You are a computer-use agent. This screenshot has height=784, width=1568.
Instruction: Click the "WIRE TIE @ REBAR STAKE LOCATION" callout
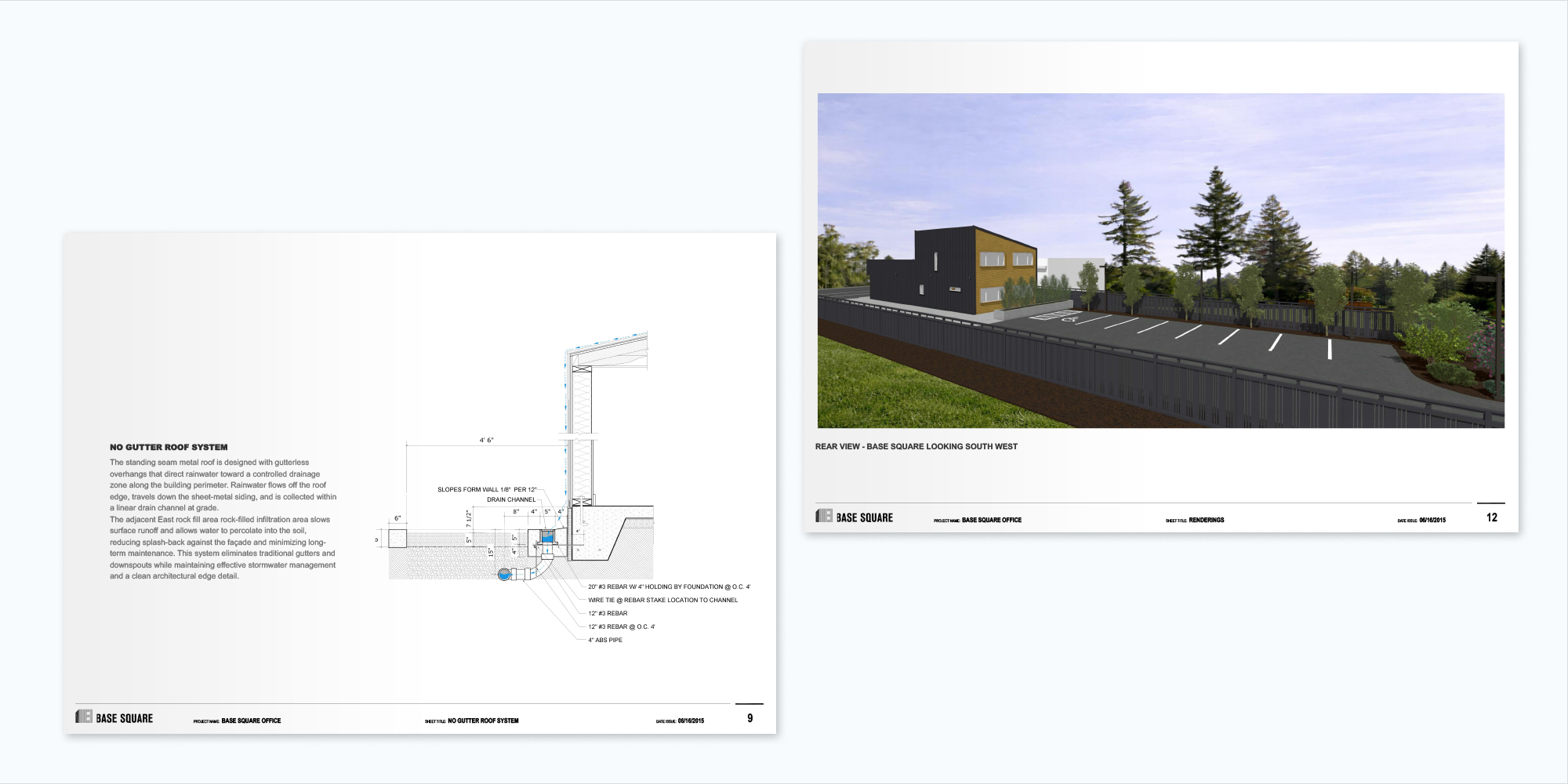click(x=663, y=601)
